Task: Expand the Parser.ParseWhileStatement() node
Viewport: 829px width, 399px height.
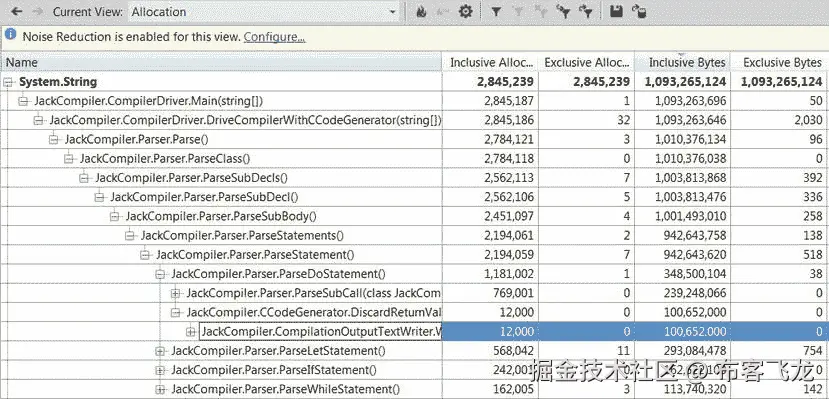Action: point(160,389)
